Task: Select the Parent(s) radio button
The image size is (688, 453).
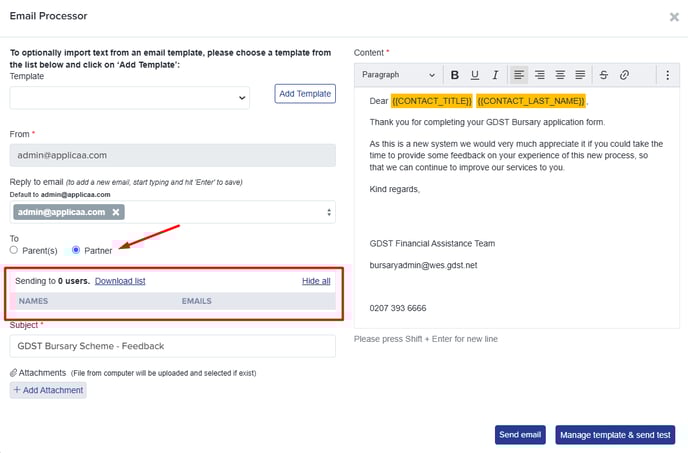Action: [x=14, y=250]
